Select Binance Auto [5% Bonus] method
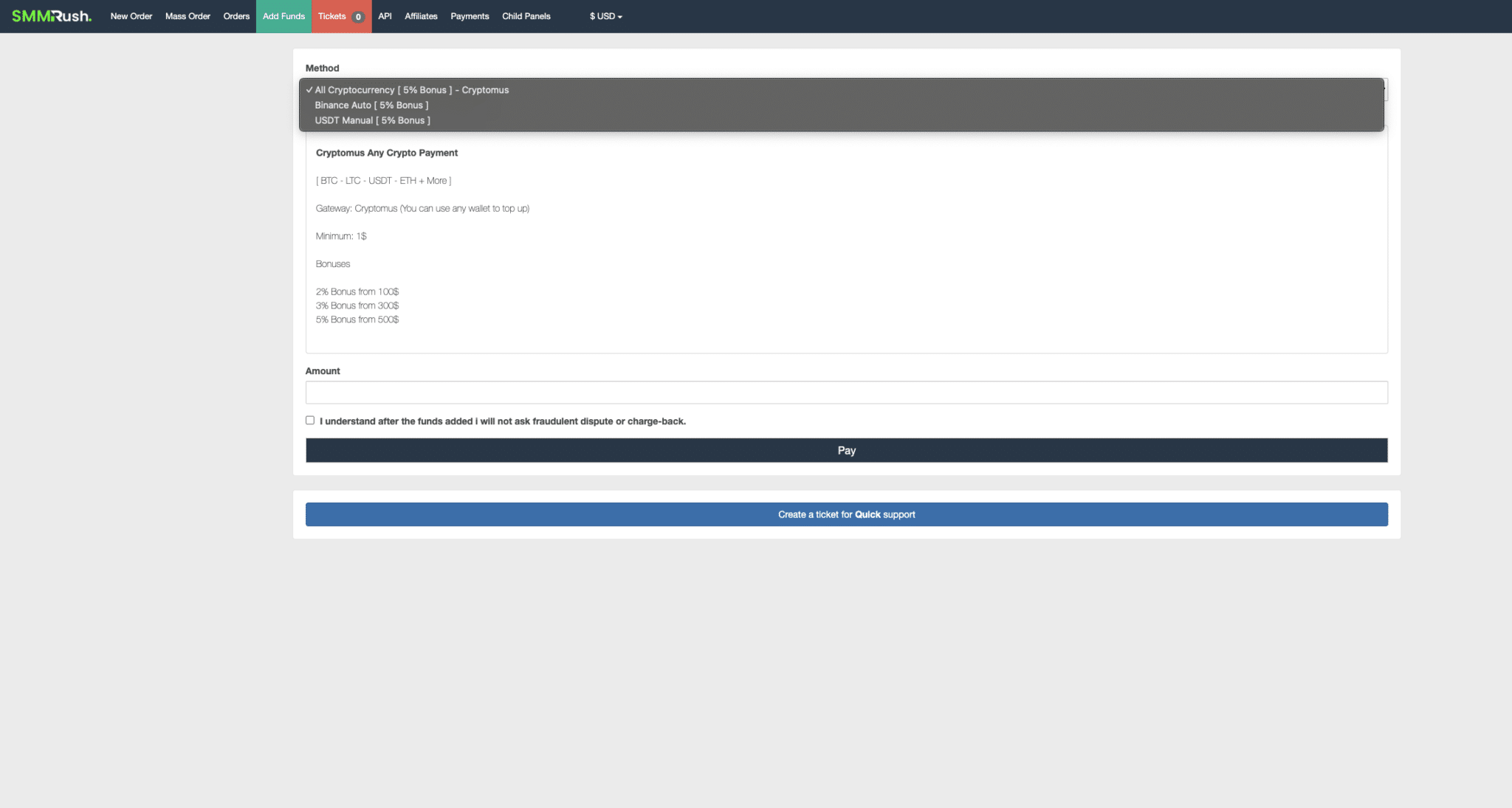1512x808 pixels. [x=371, y=106]
